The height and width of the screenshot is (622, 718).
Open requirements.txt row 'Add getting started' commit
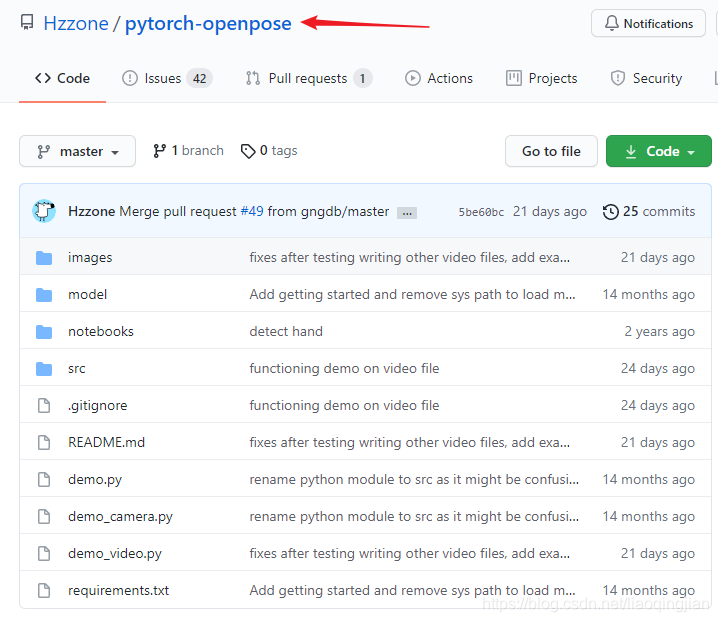[413, 590]
